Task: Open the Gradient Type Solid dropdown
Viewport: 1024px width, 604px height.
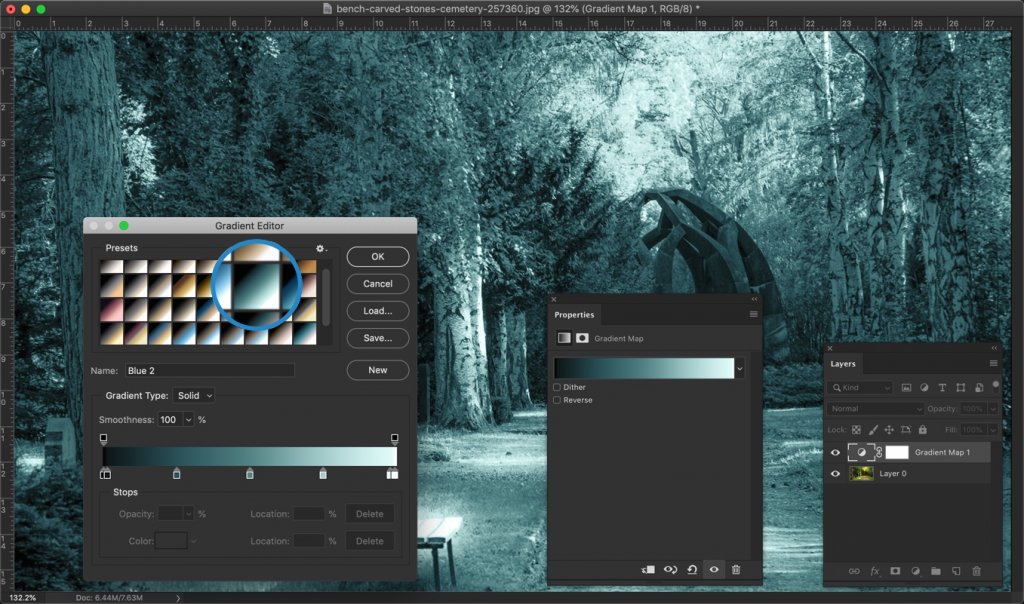Action: (x=194, y=395)
